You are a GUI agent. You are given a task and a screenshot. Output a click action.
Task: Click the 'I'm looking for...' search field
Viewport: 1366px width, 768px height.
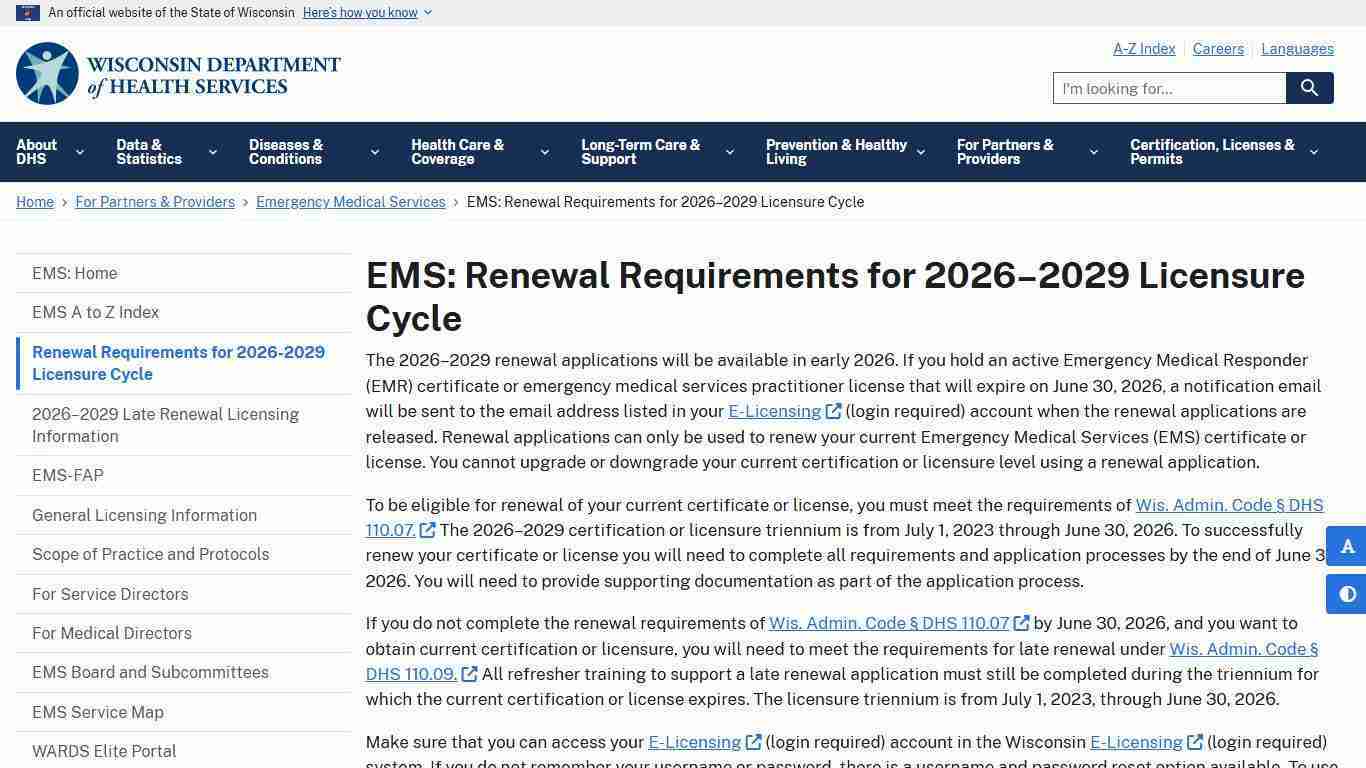[1168, 88]
